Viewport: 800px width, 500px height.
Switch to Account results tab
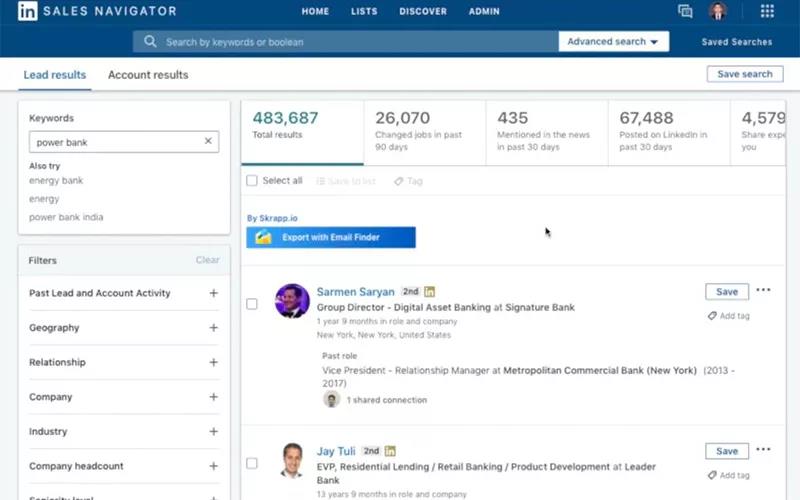pos(148,75)
